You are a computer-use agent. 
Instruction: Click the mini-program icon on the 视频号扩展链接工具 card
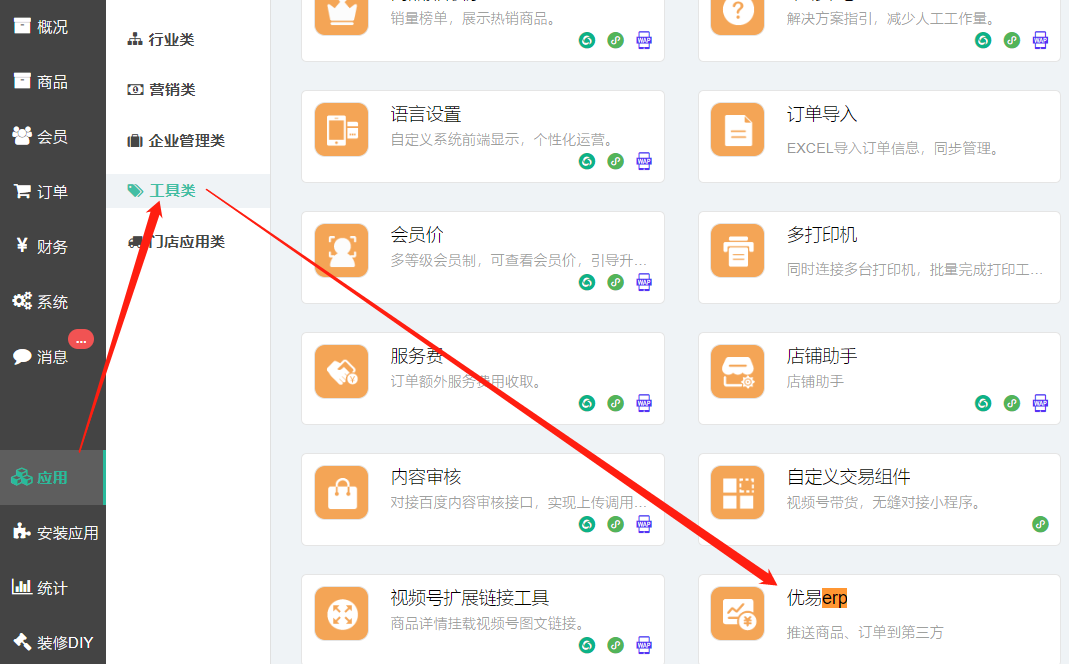pos(587,645)
